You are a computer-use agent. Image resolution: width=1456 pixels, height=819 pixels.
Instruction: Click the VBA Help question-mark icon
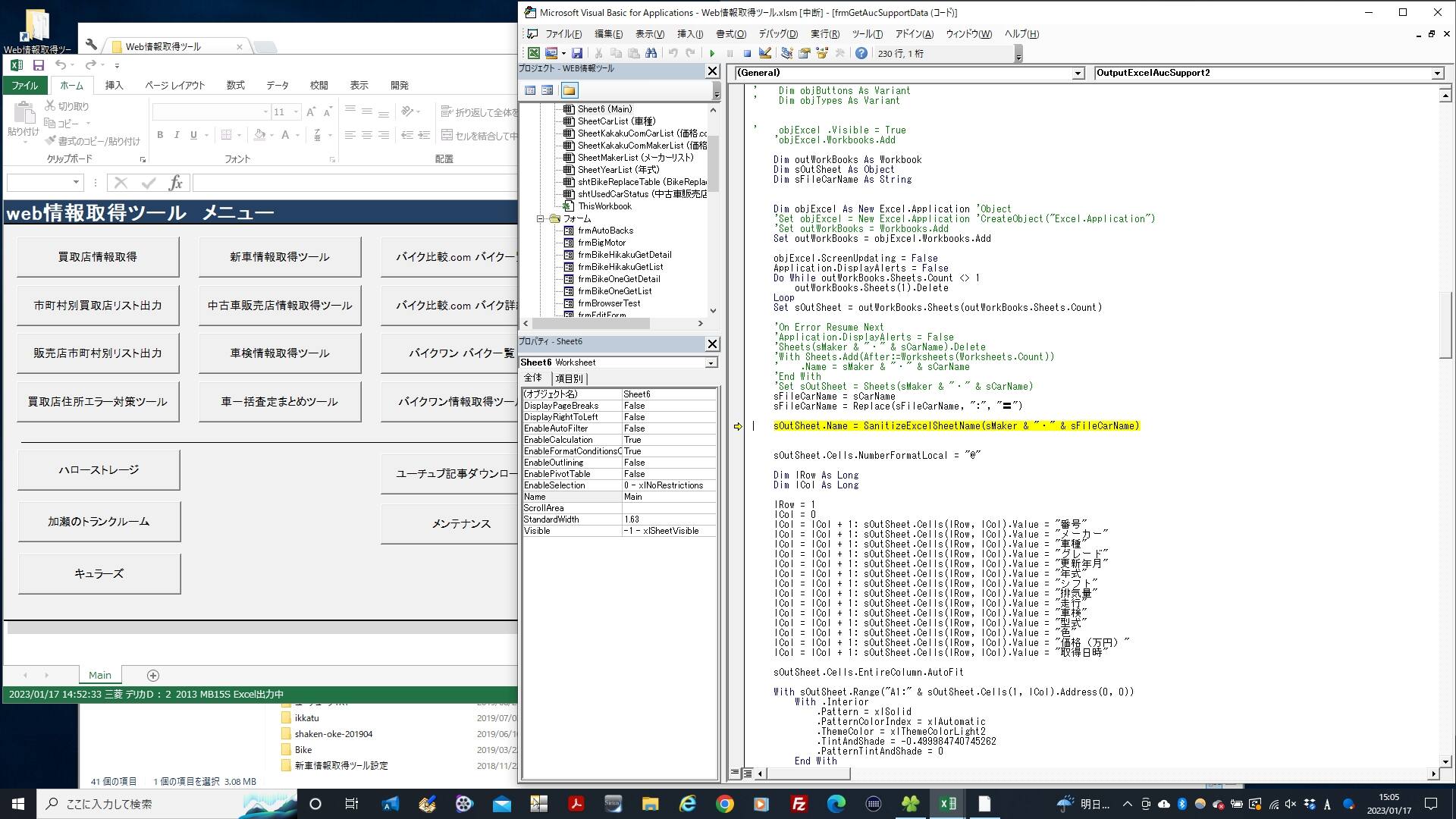point(861,53)
